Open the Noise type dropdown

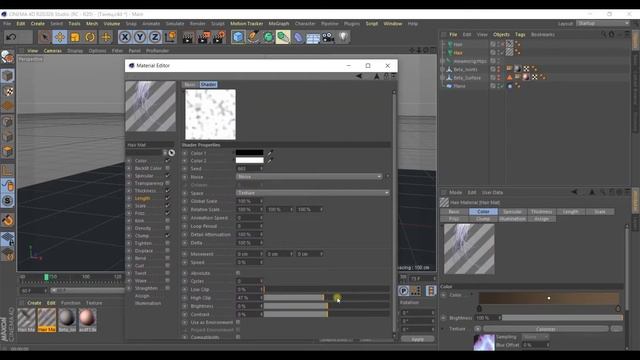click(309, 177)
